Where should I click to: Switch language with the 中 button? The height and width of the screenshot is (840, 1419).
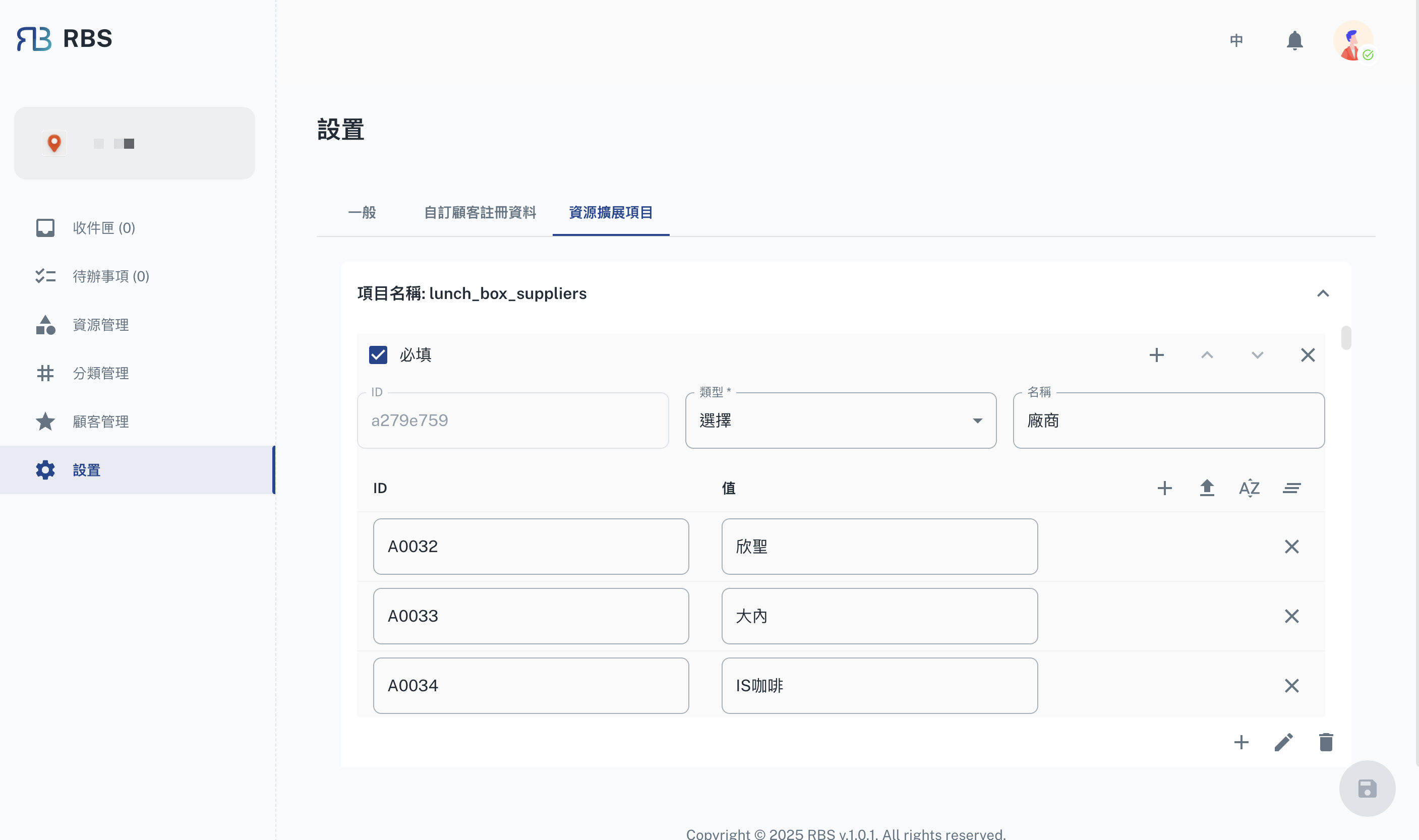[1236, 40]
